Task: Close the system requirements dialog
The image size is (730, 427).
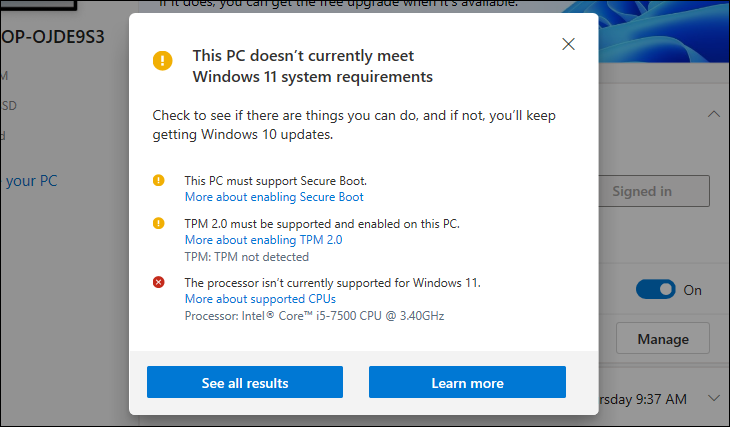Action: pyautogui.click(x=569, y=44)
